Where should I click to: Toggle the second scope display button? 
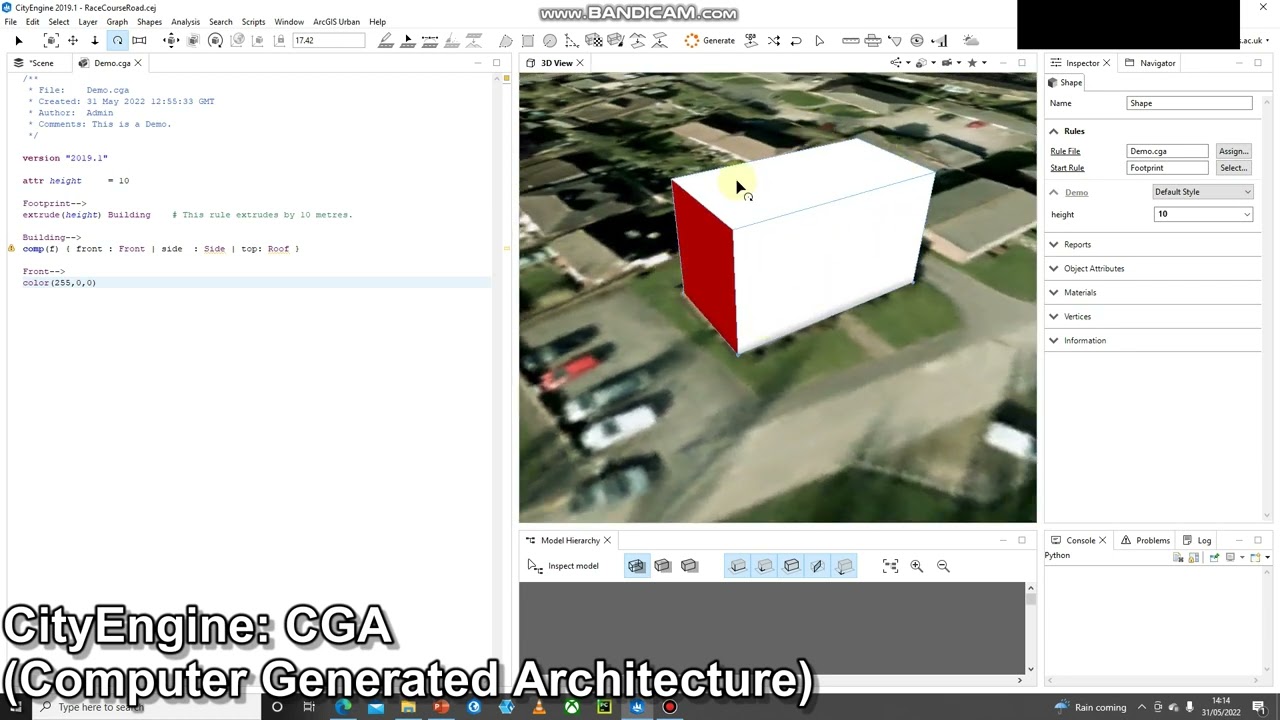765,566
